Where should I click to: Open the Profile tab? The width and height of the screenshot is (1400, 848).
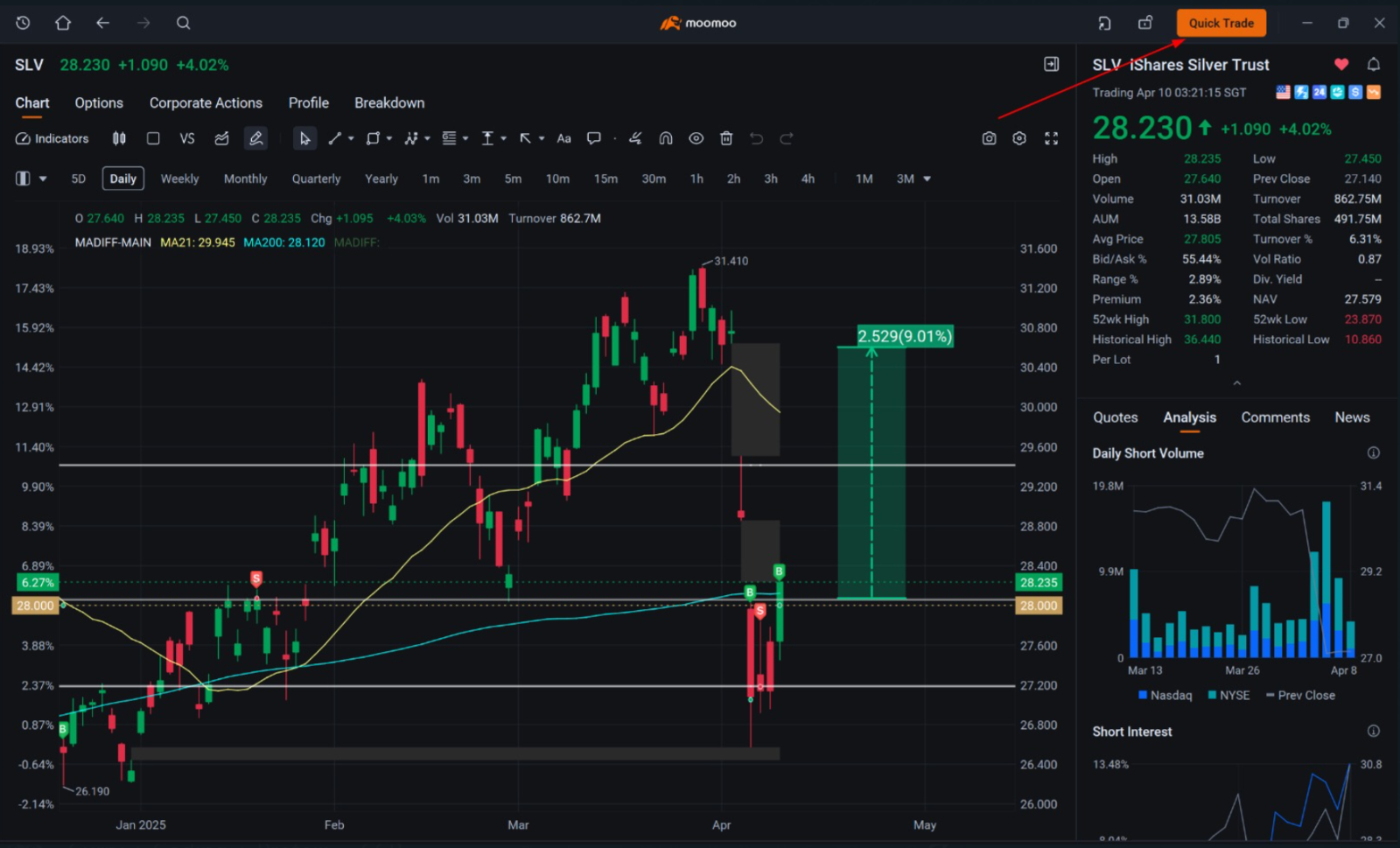coord(309,102)
